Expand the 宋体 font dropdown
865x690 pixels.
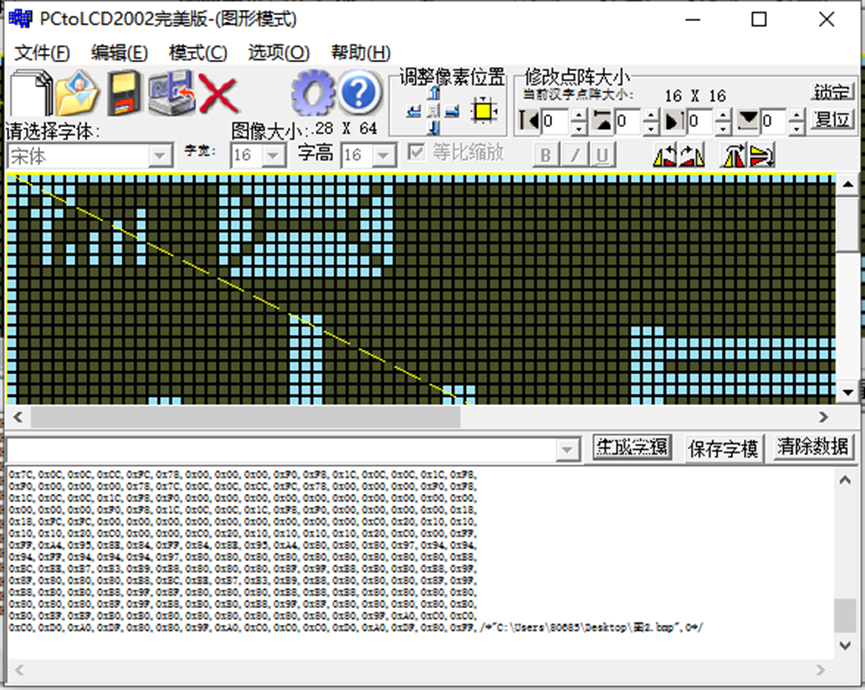159,156
